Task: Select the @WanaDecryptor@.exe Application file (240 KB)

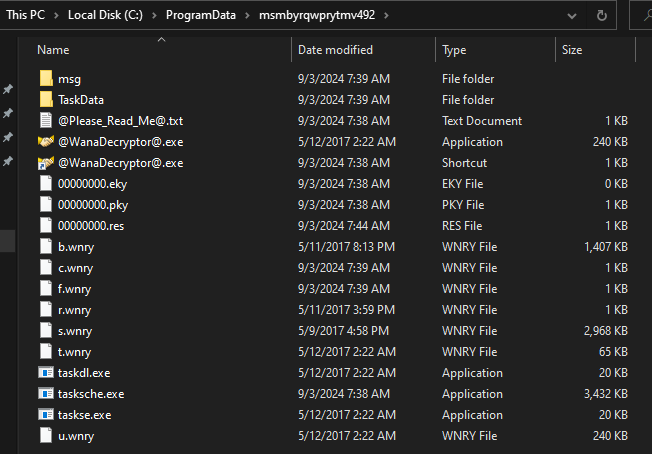Action: [120, 142]
